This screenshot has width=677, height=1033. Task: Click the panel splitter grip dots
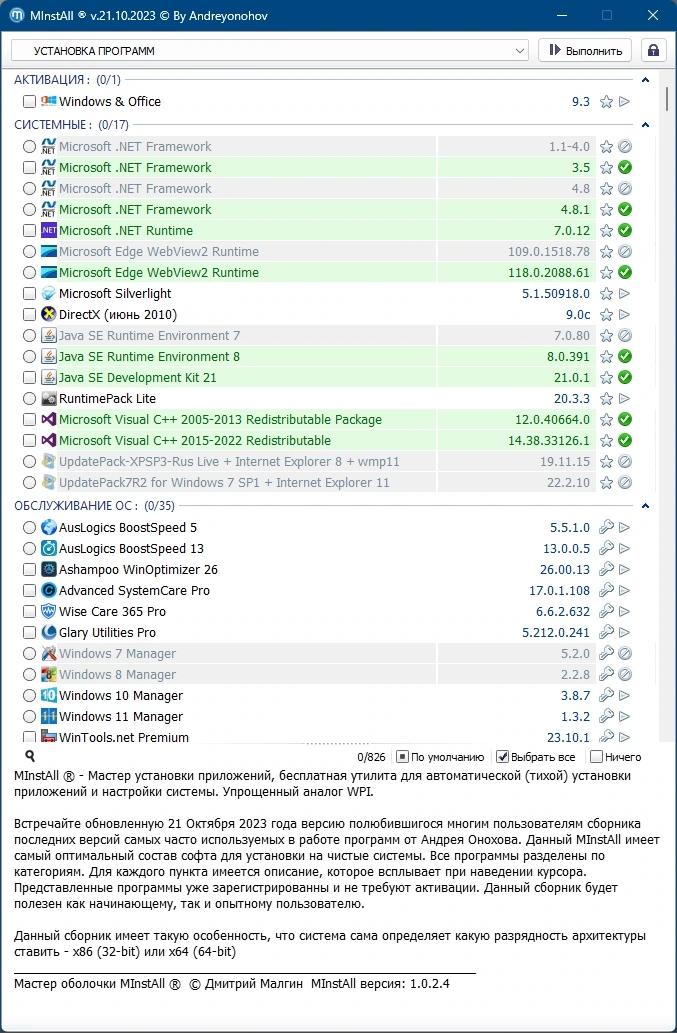pyautogui.click(x=338, y=744)
